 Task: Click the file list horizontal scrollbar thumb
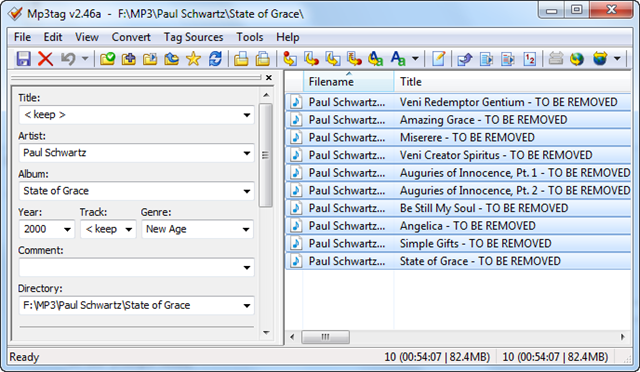click(x=325, y=337)
